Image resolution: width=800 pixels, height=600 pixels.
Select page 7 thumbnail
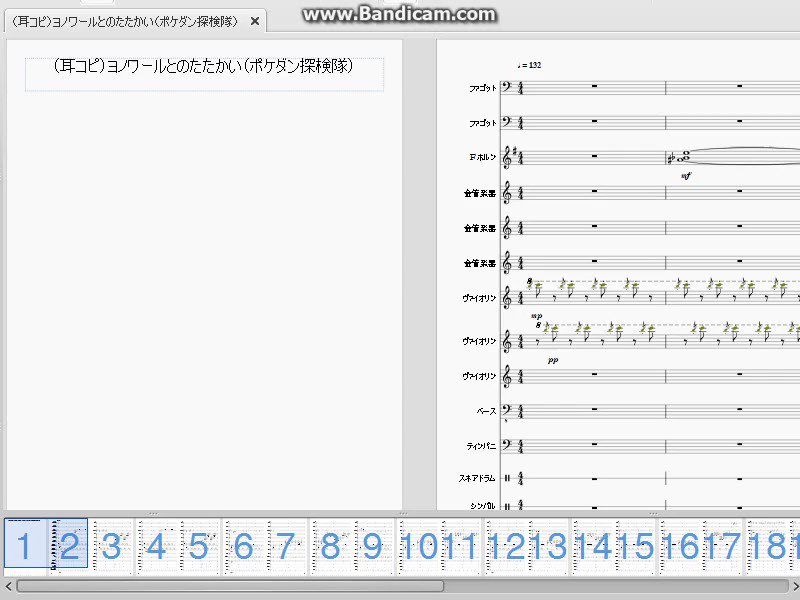point(287,545)
